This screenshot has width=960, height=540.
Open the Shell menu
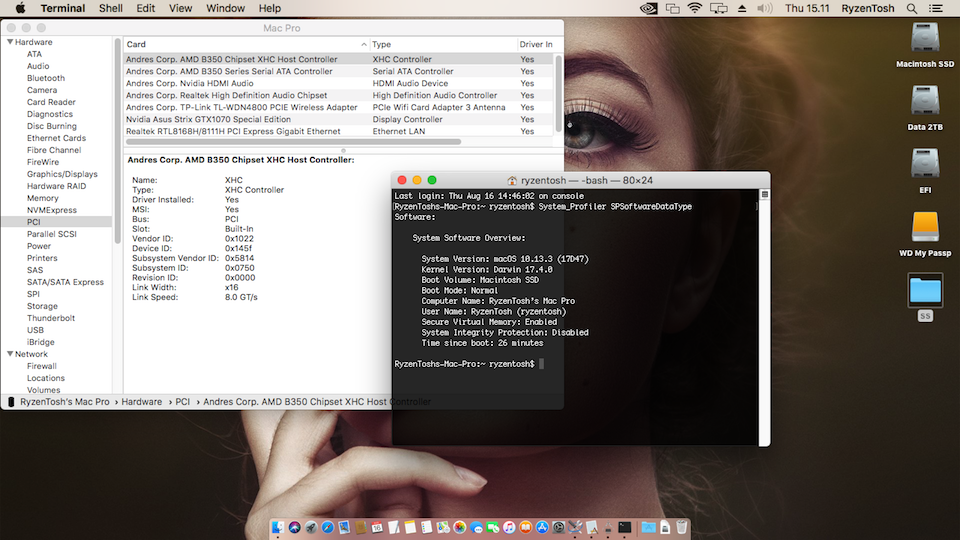point(111,8)
